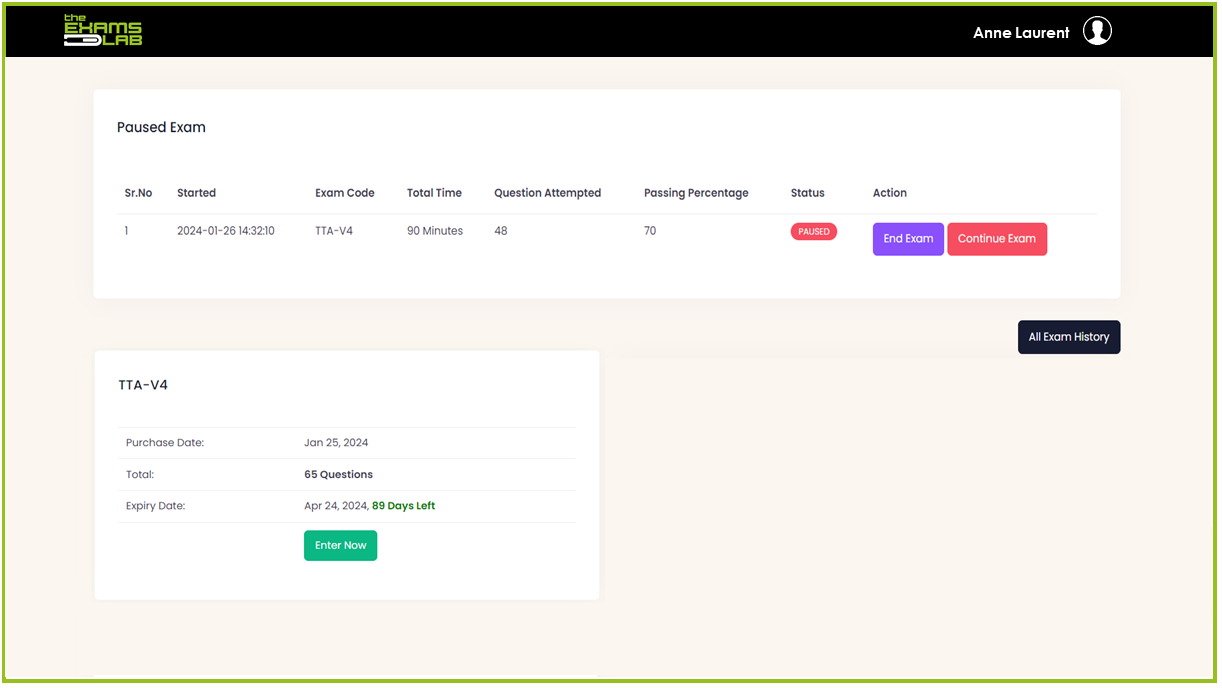
Task: Click the Exam Code column header
Action: pyautogui.click(x=344, y=193)
